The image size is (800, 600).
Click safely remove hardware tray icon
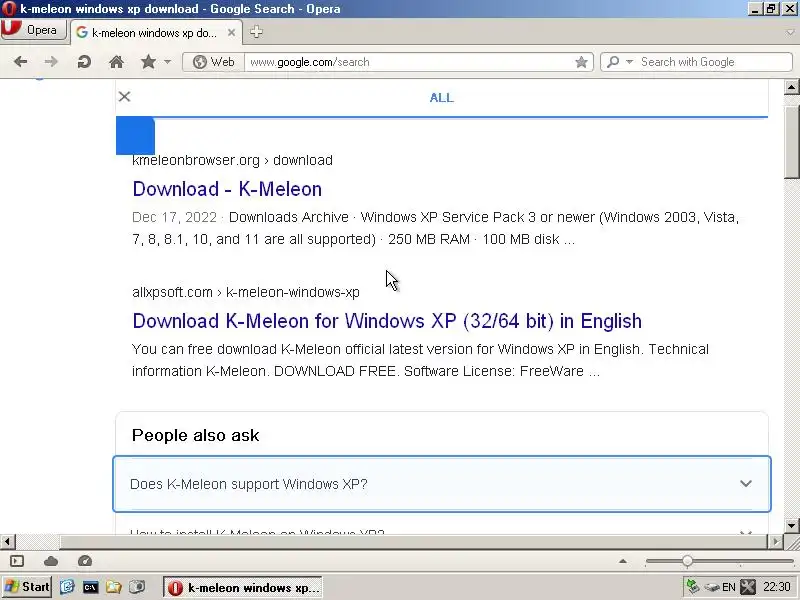coord(712,587)
